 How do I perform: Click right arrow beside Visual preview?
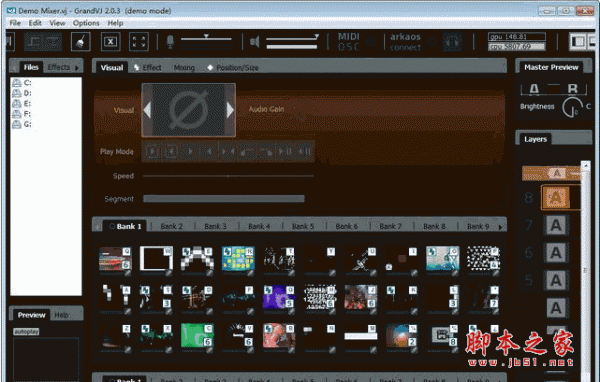tap(230, 110)
